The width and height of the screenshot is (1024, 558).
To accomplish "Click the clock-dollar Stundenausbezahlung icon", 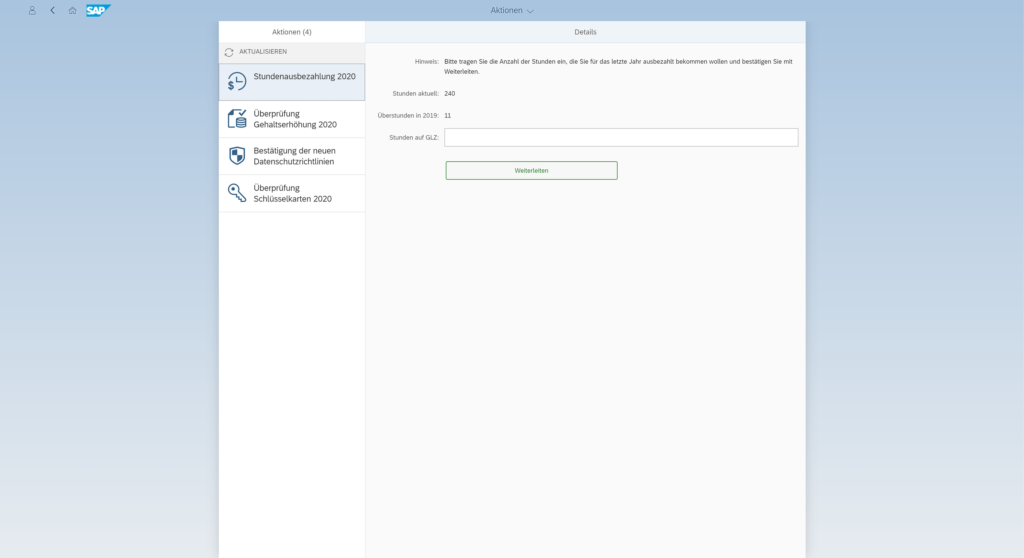I will 237,82.
